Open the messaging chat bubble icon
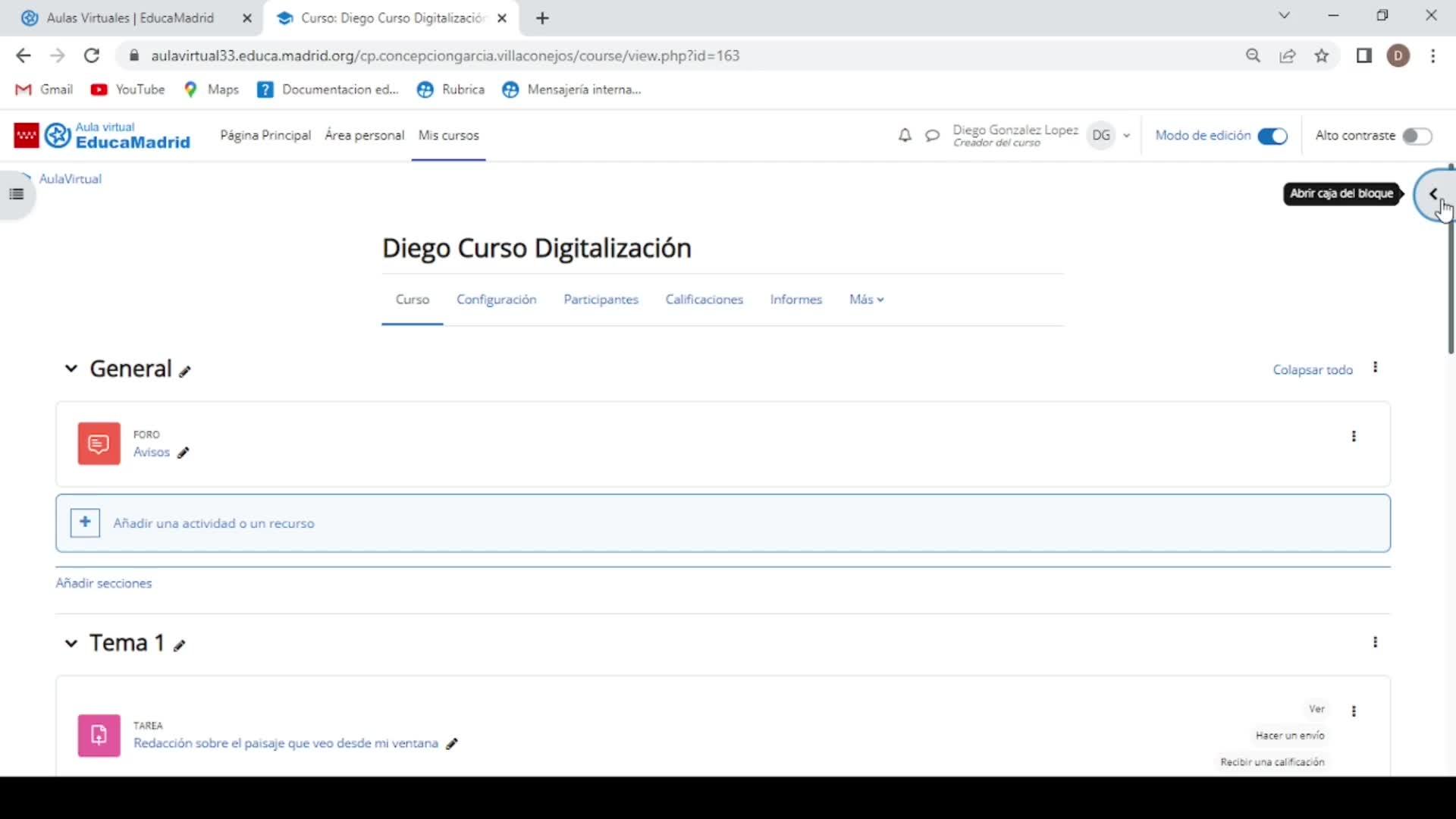1456x819 pixels. point(932,136)
